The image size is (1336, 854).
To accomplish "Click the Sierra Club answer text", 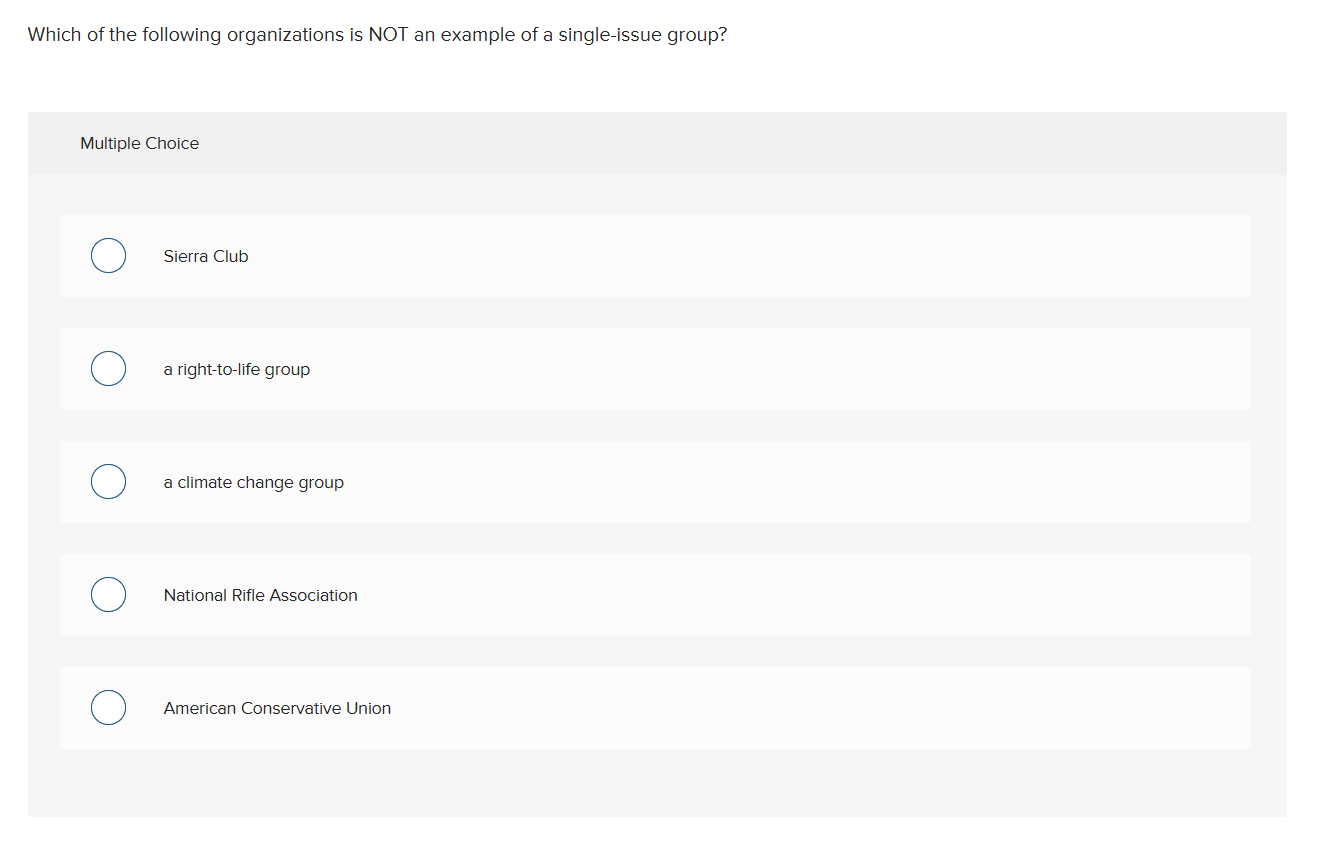I will coord(206,256).
